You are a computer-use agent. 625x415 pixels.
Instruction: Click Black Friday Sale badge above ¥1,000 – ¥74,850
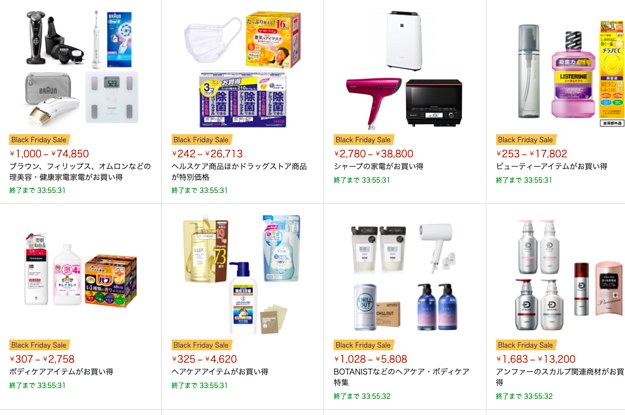(x=39, y=140)
